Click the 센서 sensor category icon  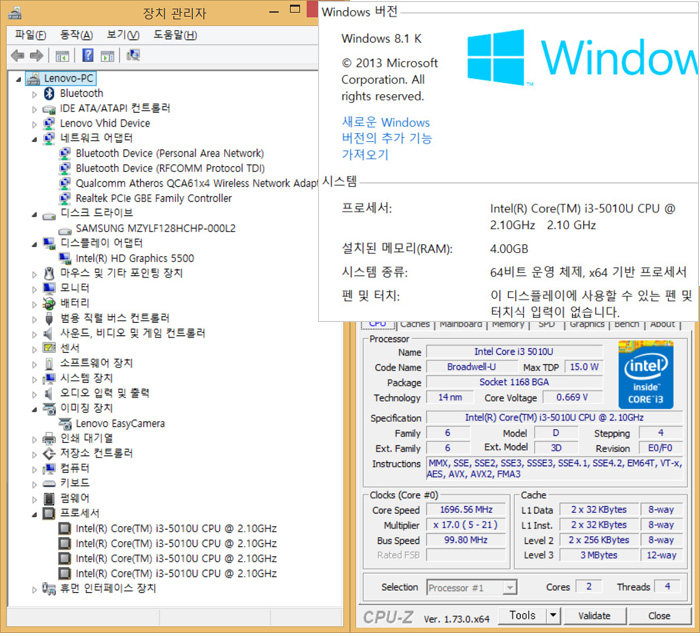pos(49,348)
